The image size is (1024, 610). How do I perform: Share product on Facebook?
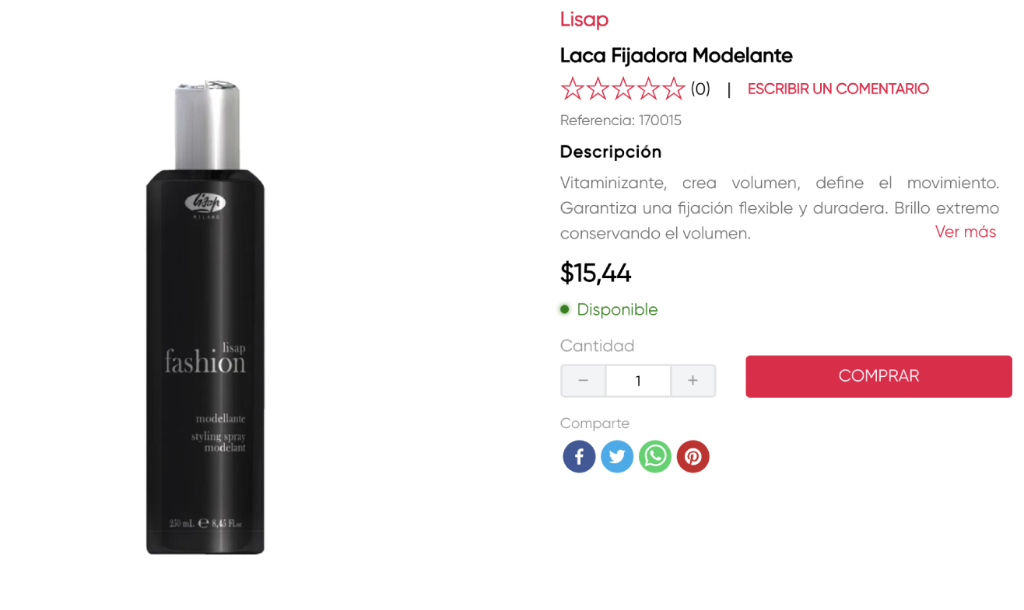(x=579, y=457)
